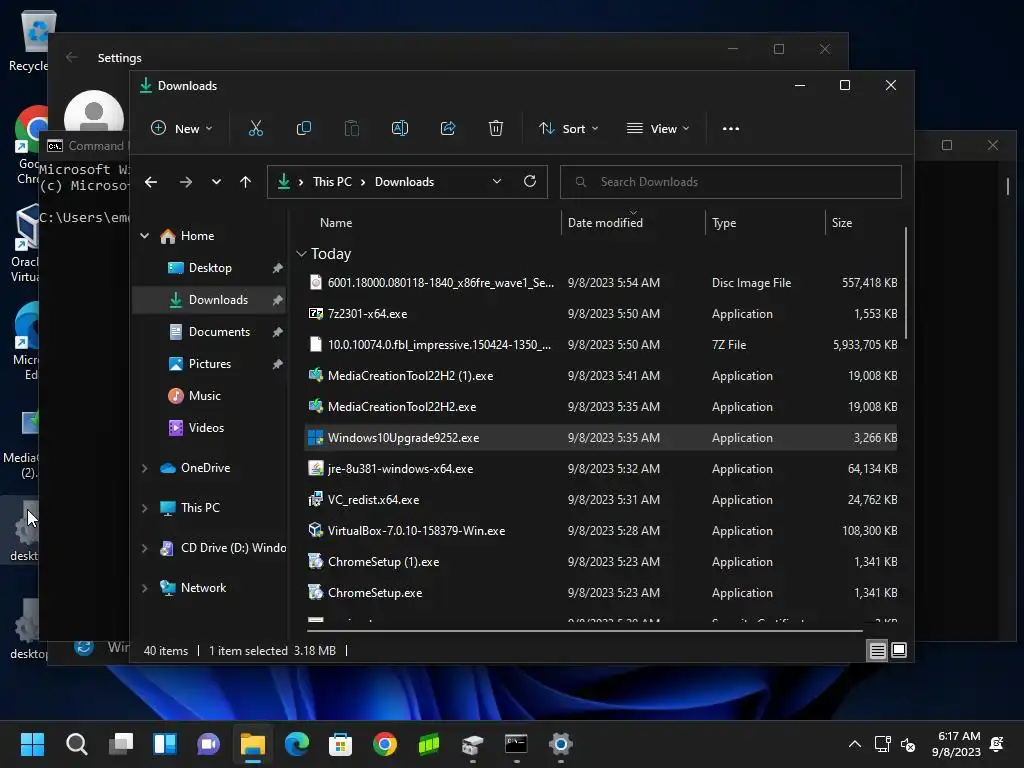
Task: Refresh the Downloads folder
Action: [530, 182]
